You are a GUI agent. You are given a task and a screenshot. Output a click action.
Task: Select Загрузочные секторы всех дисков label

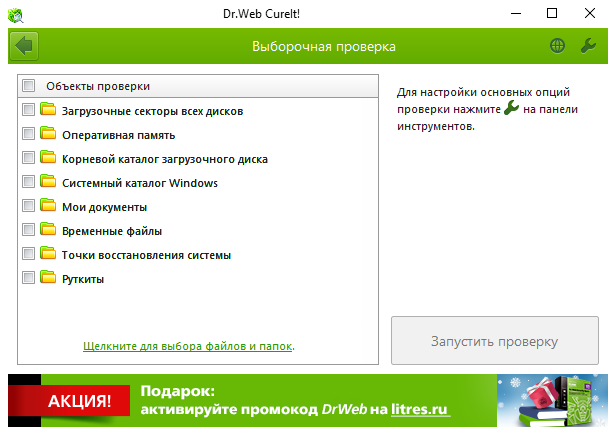click(x=152, y=111)
